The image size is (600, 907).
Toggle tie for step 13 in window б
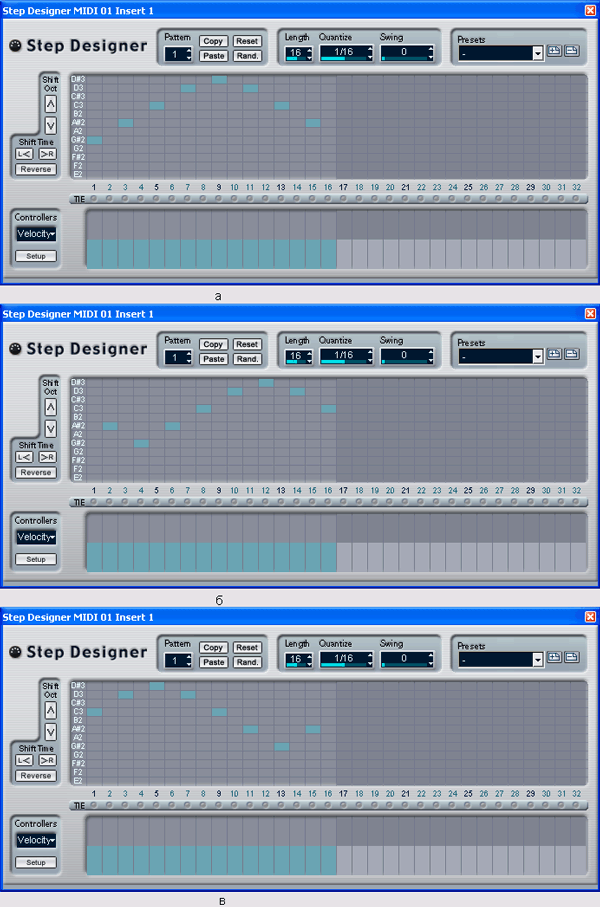pos(281,502)
